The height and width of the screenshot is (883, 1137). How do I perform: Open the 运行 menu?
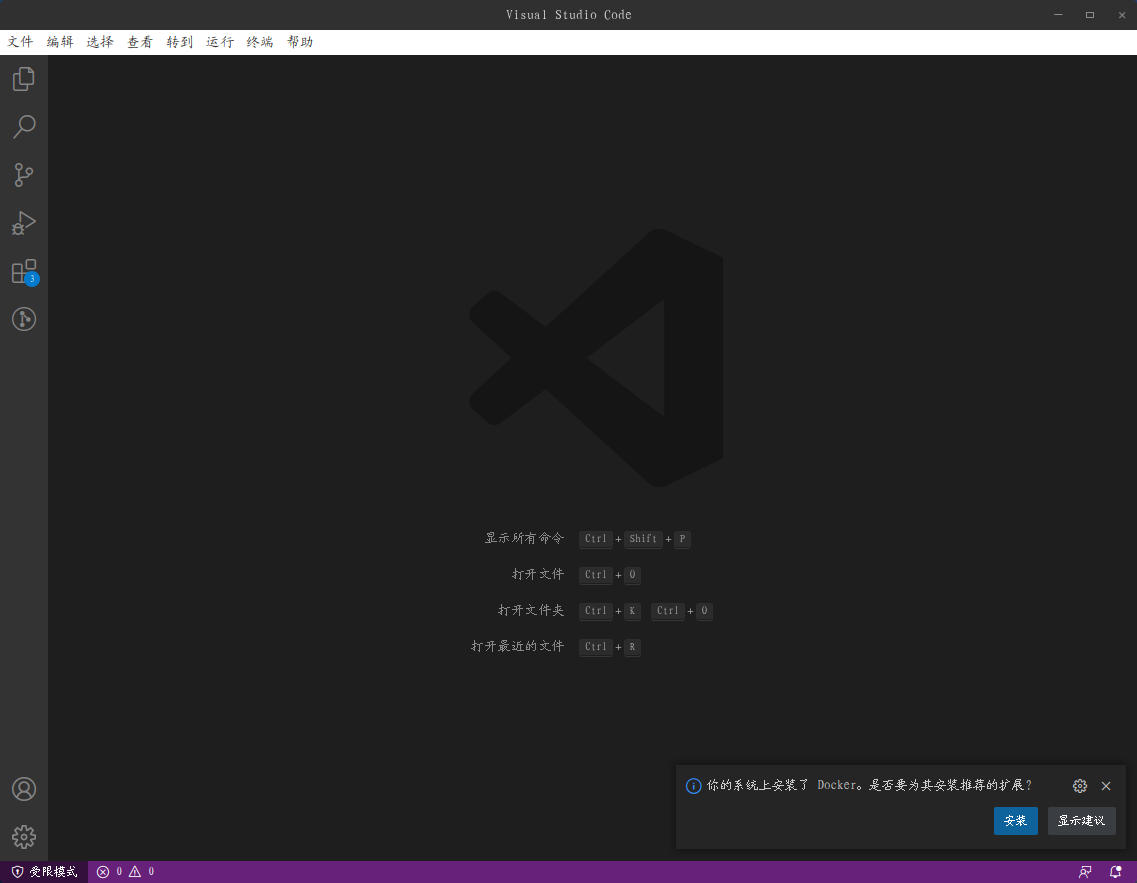coord(219,42)
